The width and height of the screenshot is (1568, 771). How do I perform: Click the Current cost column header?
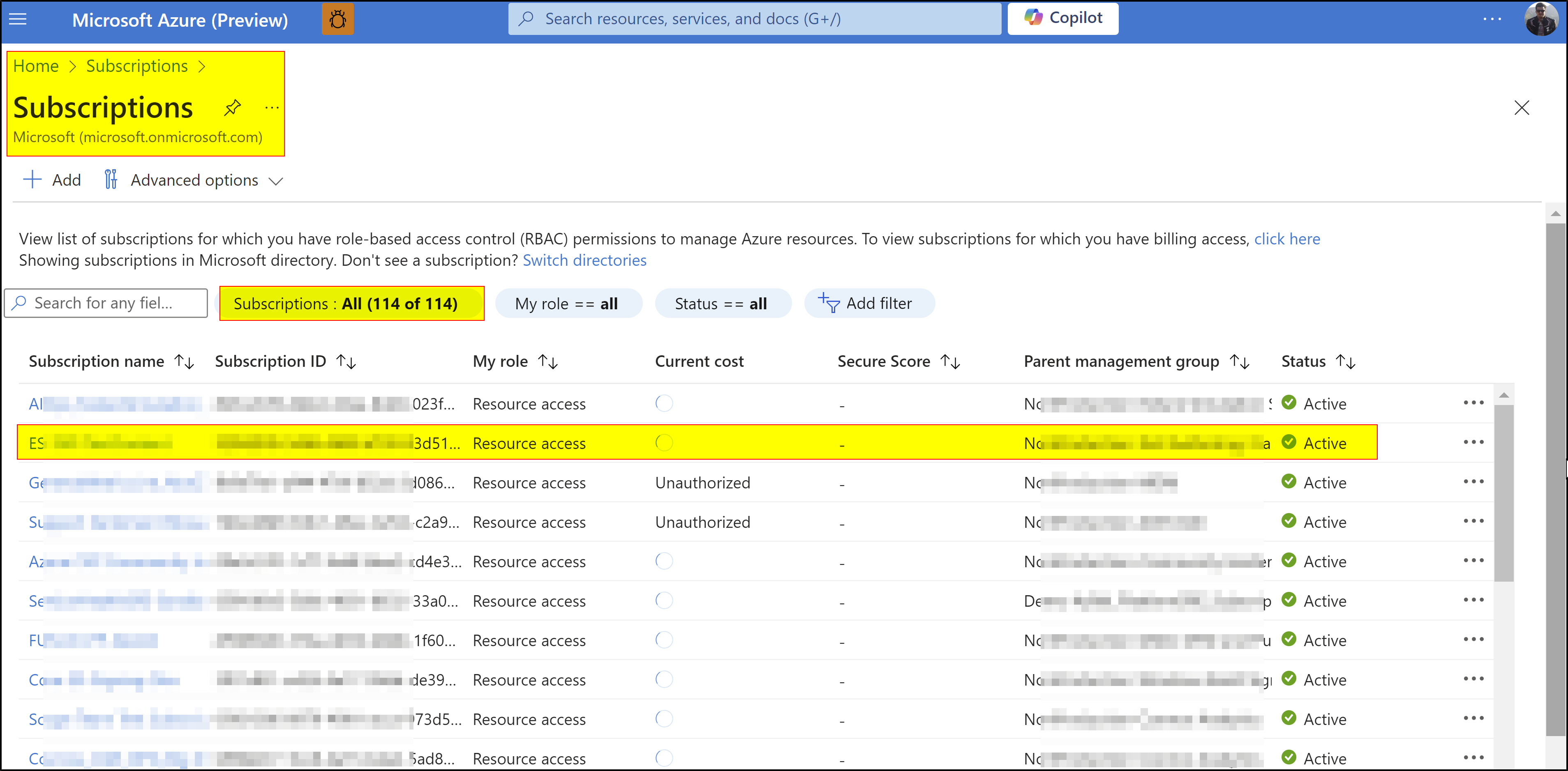699,361
